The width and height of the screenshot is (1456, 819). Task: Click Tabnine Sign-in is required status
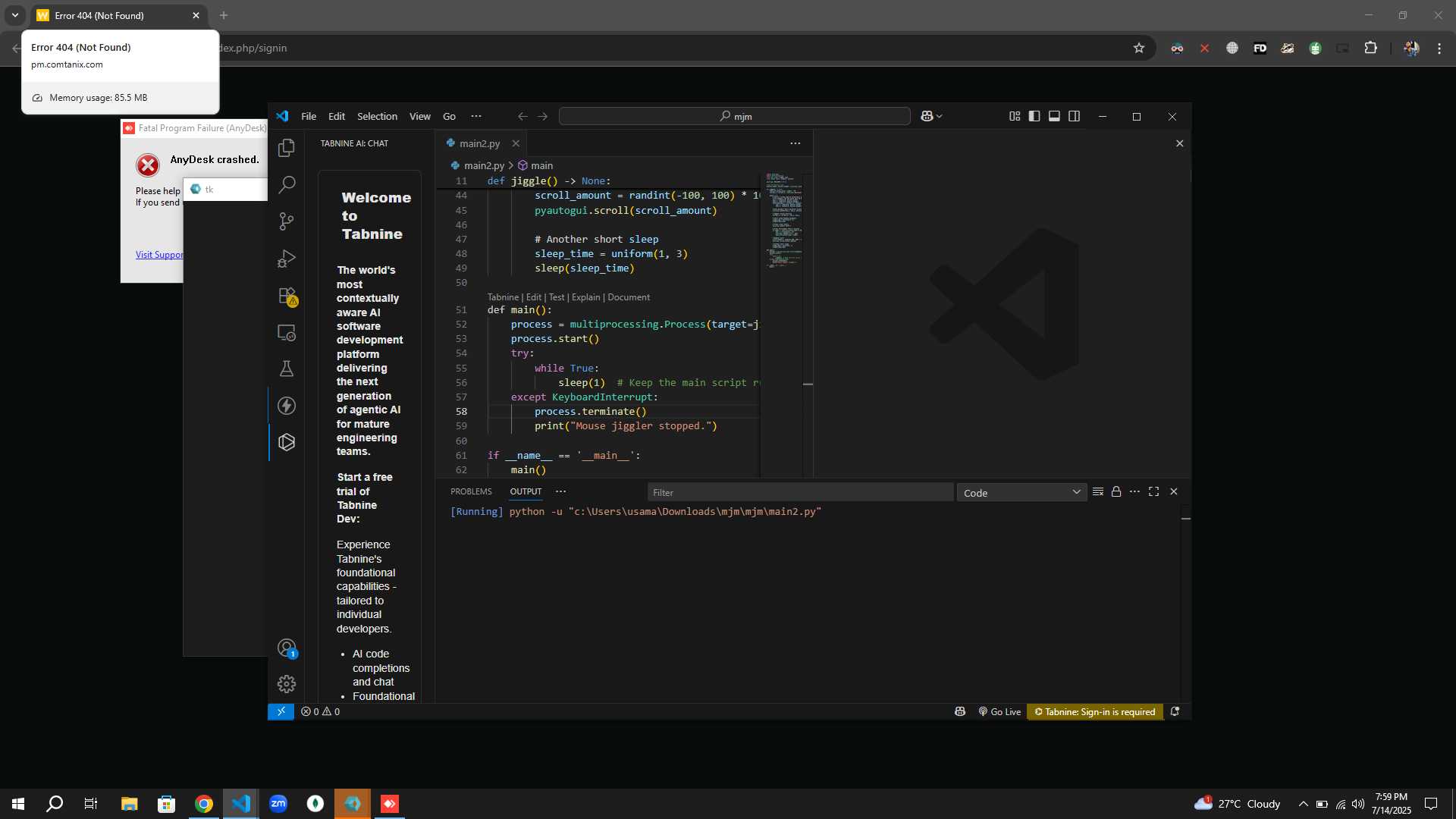coord(1095,711)
